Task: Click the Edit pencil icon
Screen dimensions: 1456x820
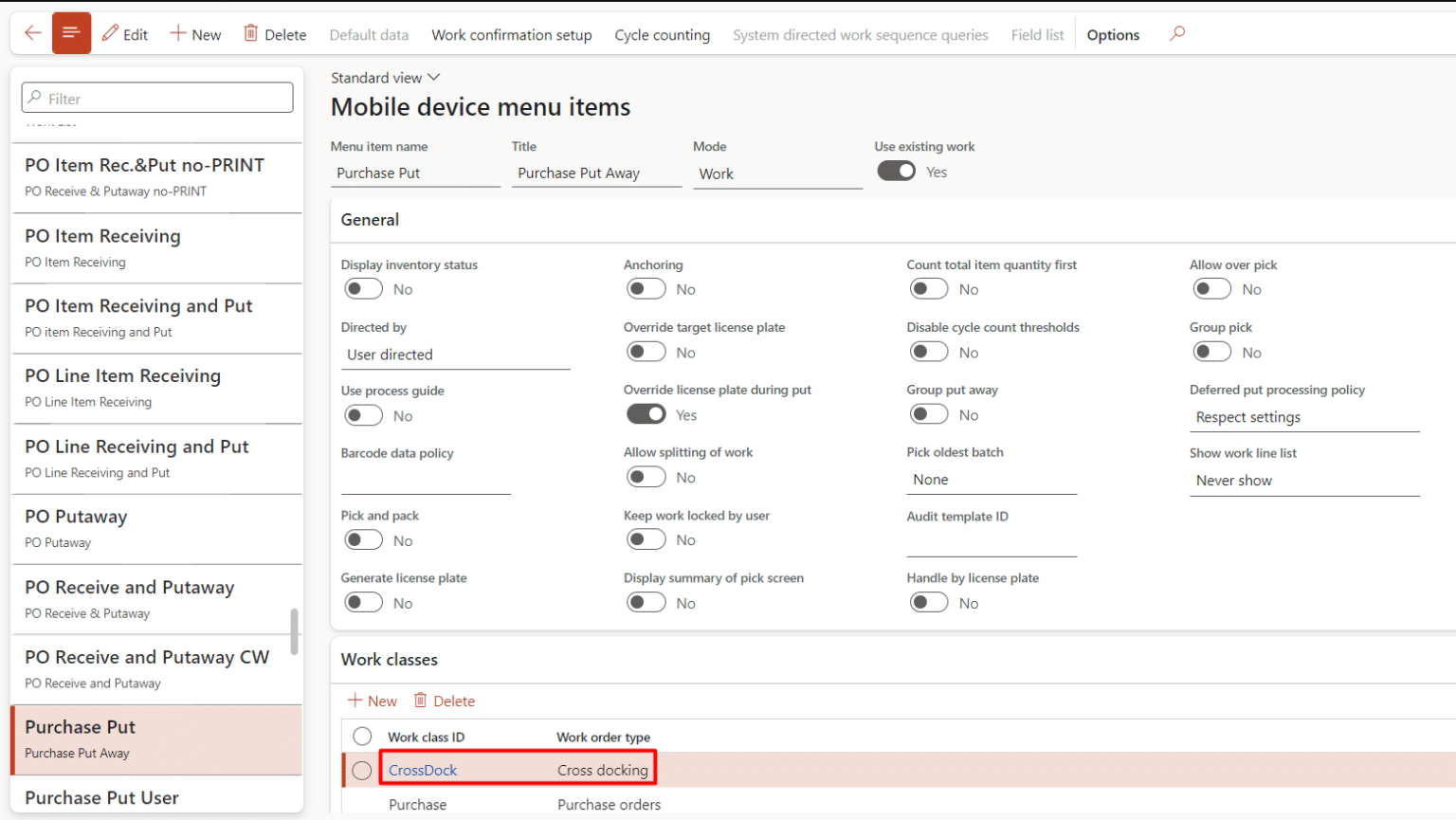Action: [x=124, y=34]
